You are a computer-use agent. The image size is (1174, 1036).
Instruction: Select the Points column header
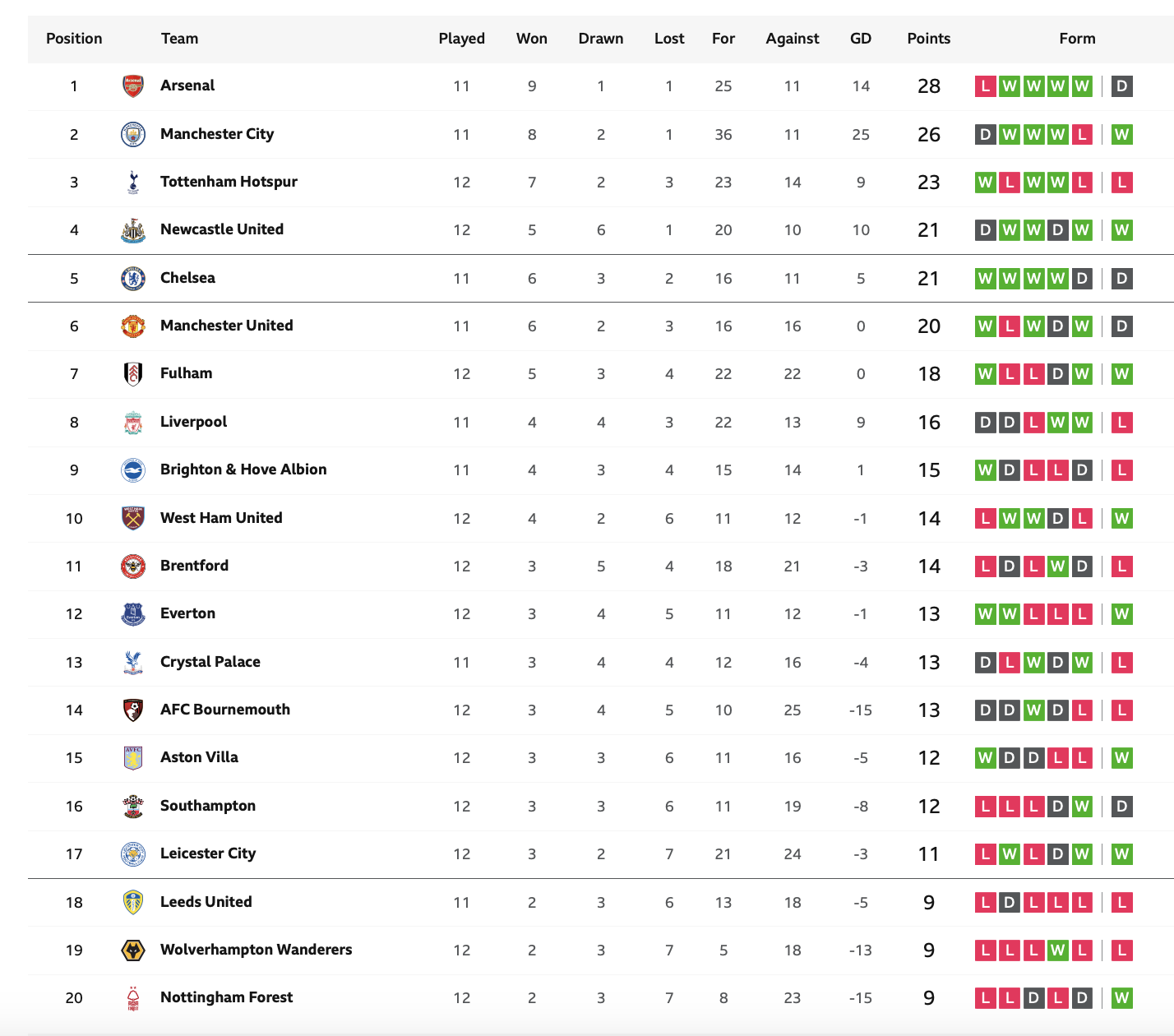click(x=929, y=39)
